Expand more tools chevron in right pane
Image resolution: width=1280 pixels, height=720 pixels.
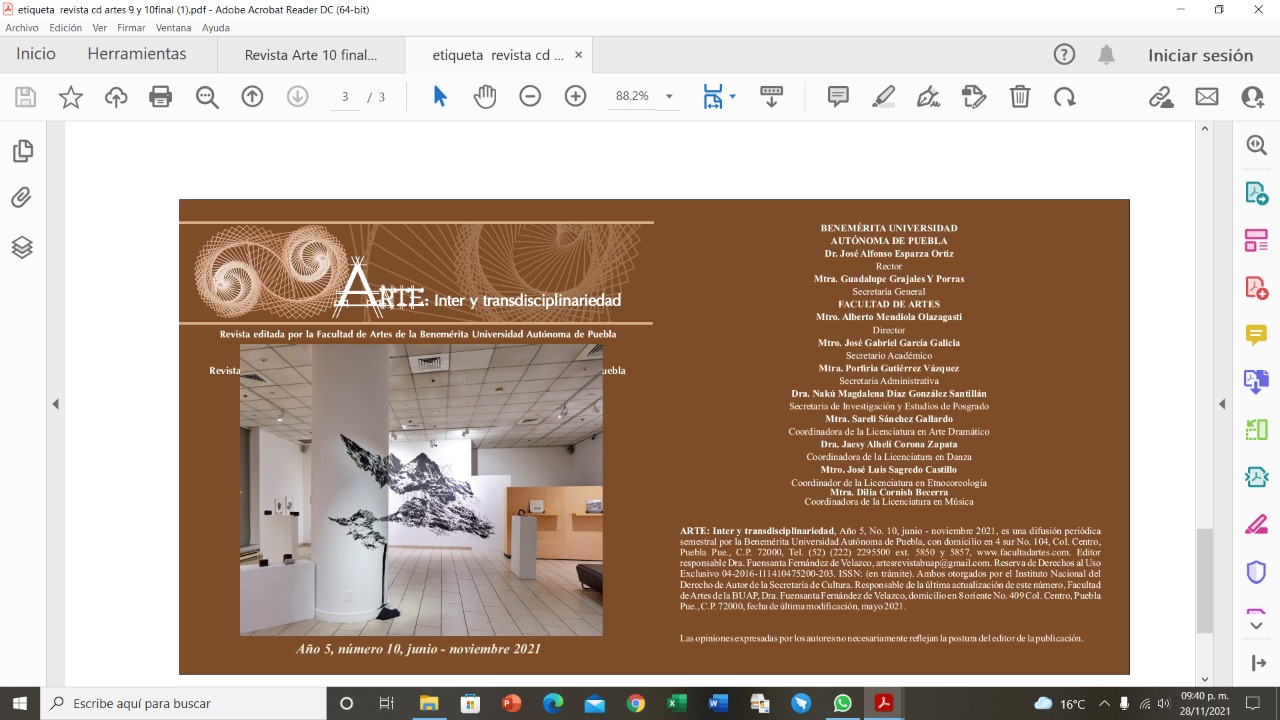click(x=1256, y=626)
